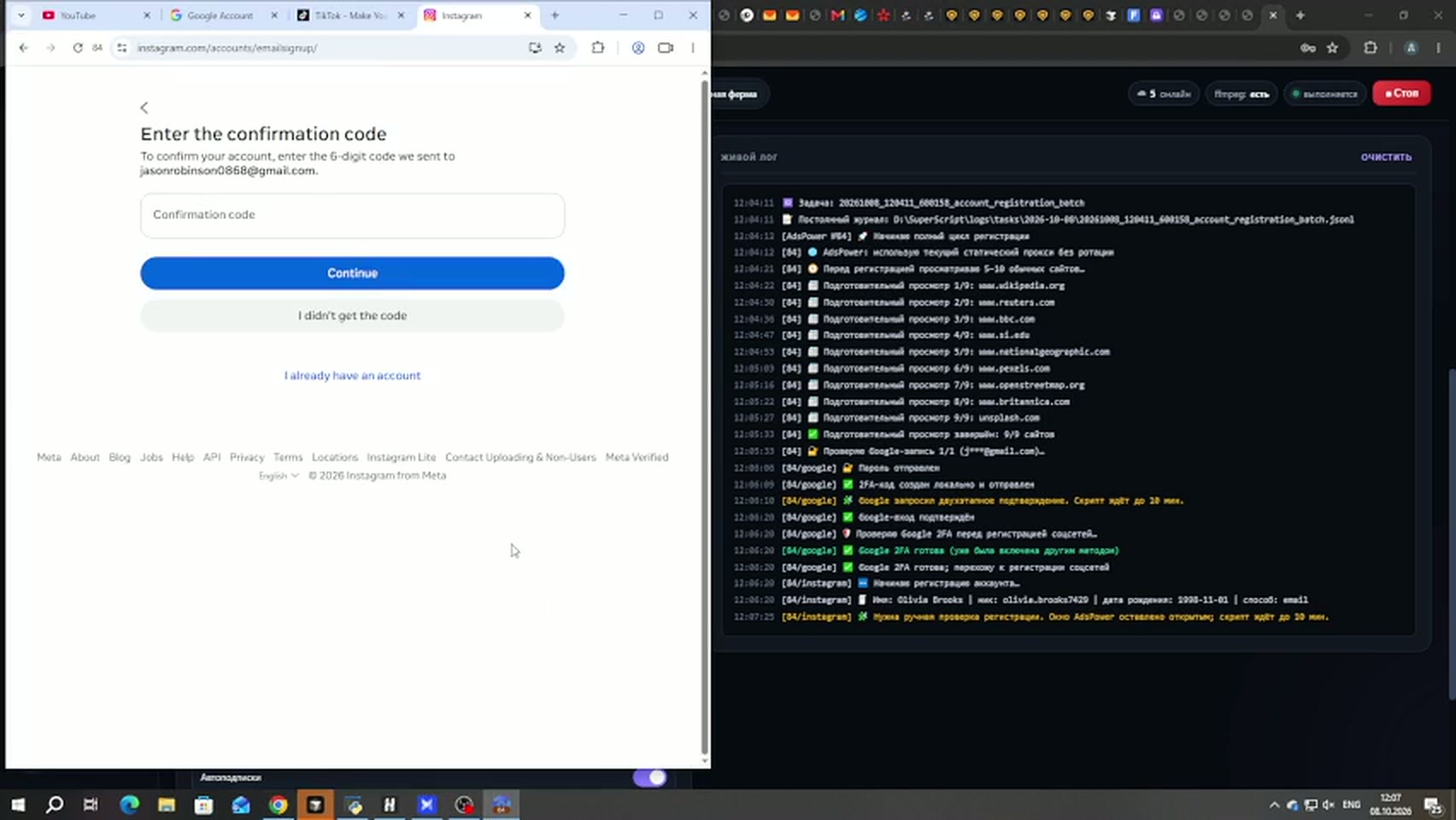
Task: Go back using the arrow above the confirmation heading
Action: point(144,108)
